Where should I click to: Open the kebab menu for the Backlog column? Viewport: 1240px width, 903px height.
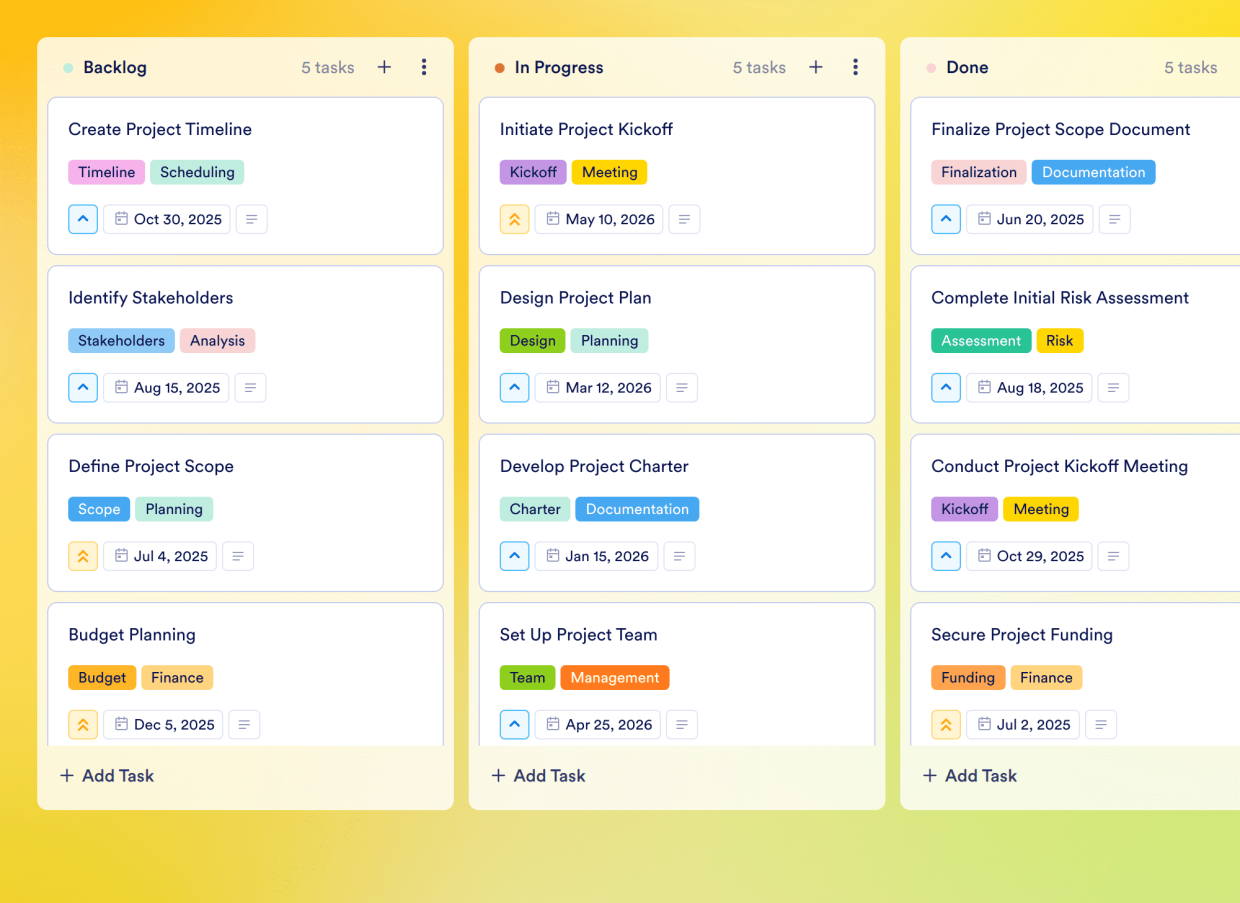pyautogui.click(x=424, y=67)
